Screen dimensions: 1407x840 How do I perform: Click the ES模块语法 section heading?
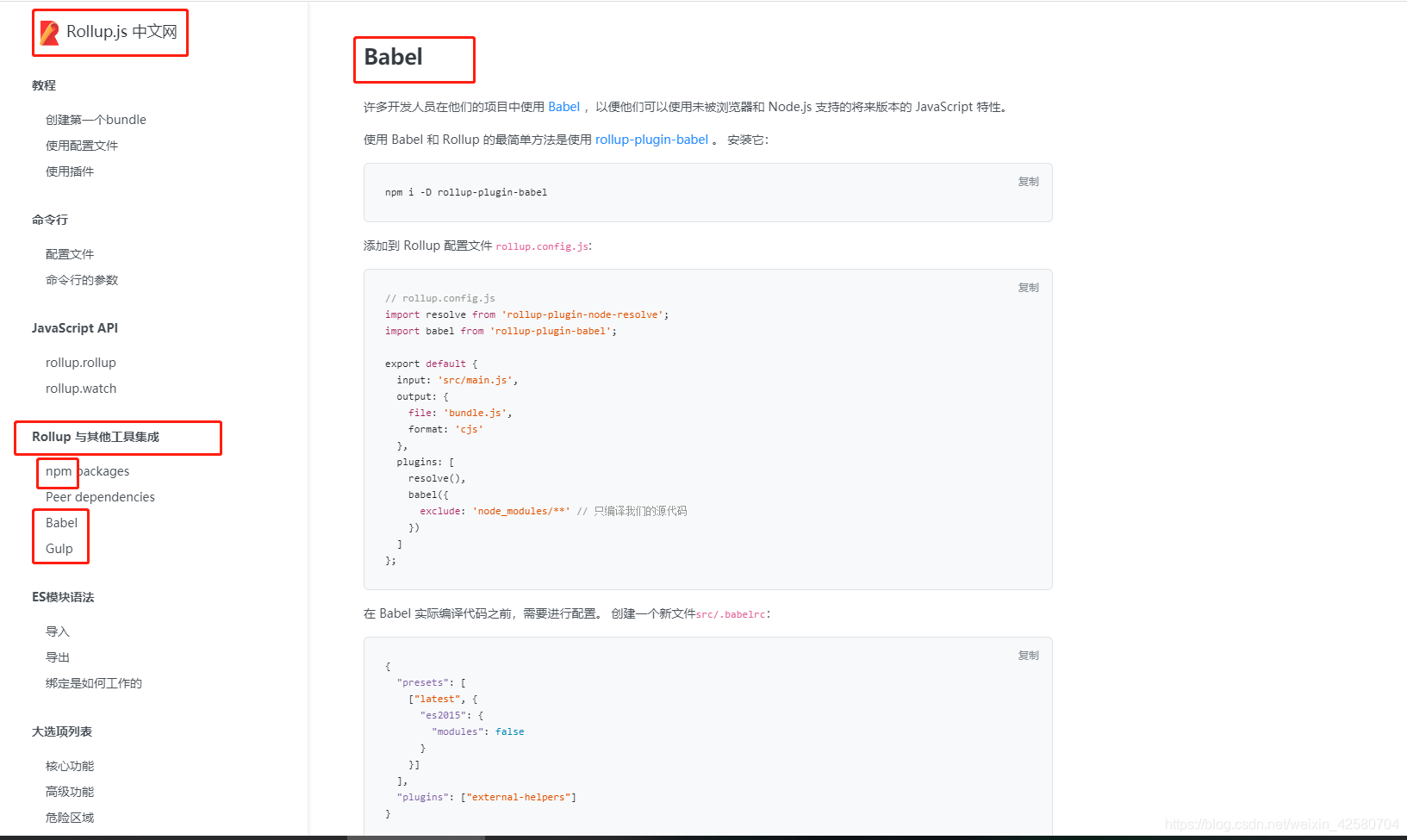click(63, 597)
